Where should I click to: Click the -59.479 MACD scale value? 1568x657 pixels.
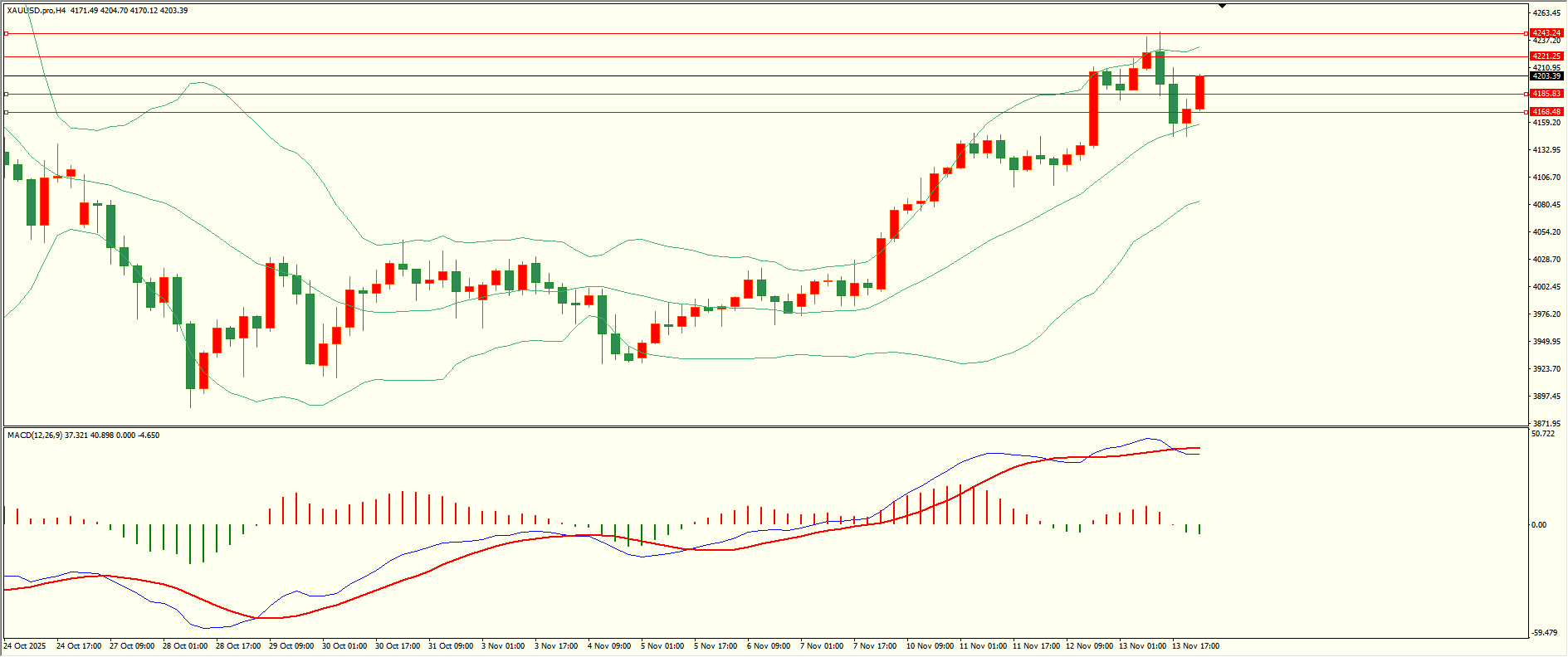point(1544,632)
